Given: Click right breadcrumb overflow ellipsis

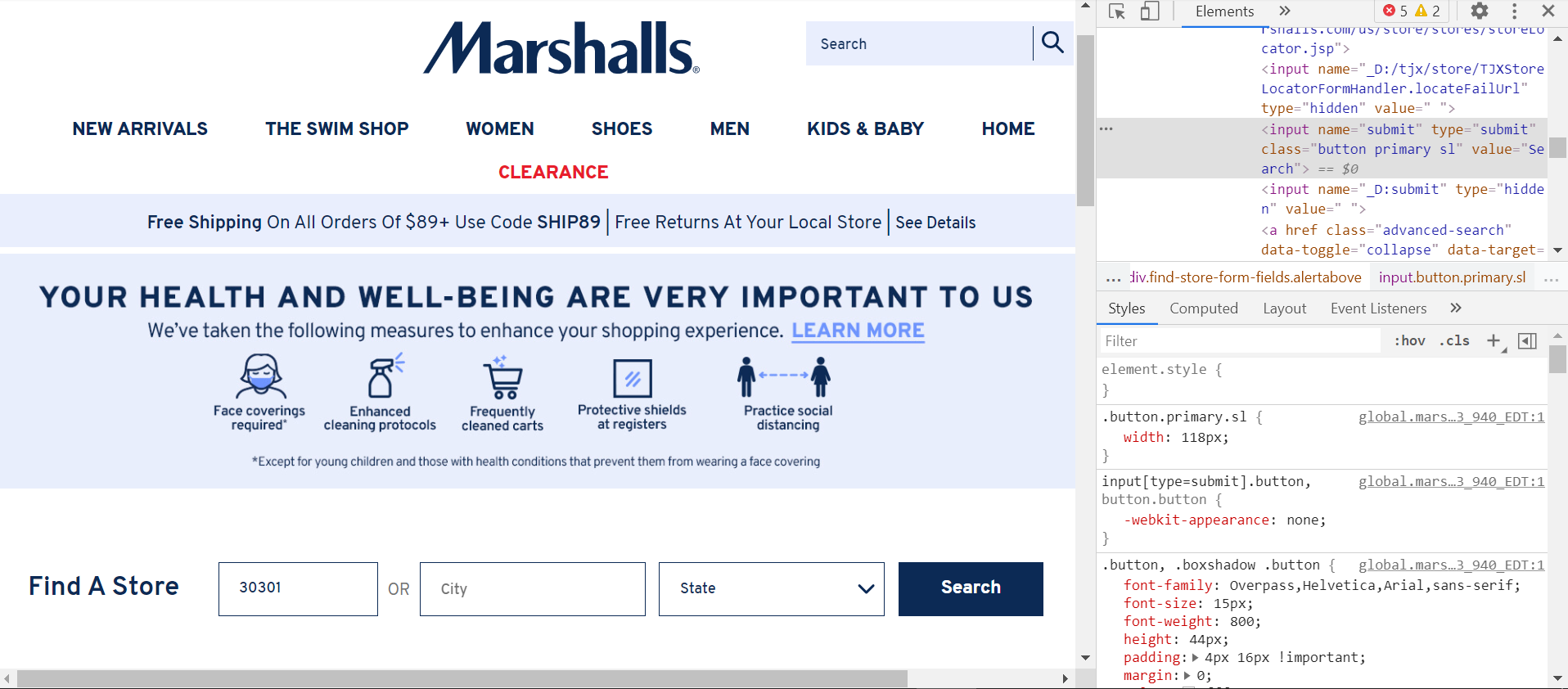Looking at the screenshot, I should coord(1551,278).
